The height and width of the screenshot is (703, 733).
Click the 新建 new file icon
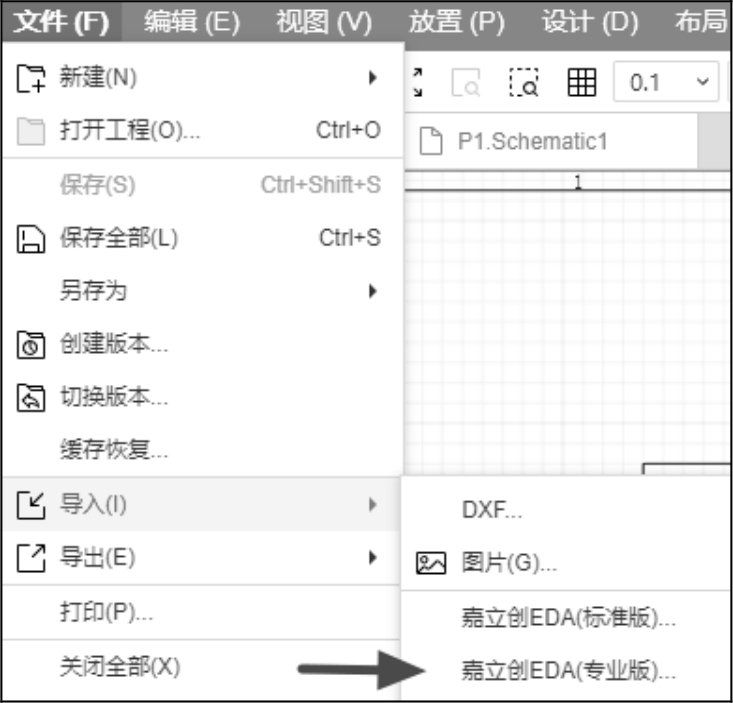tap(32, 77)
